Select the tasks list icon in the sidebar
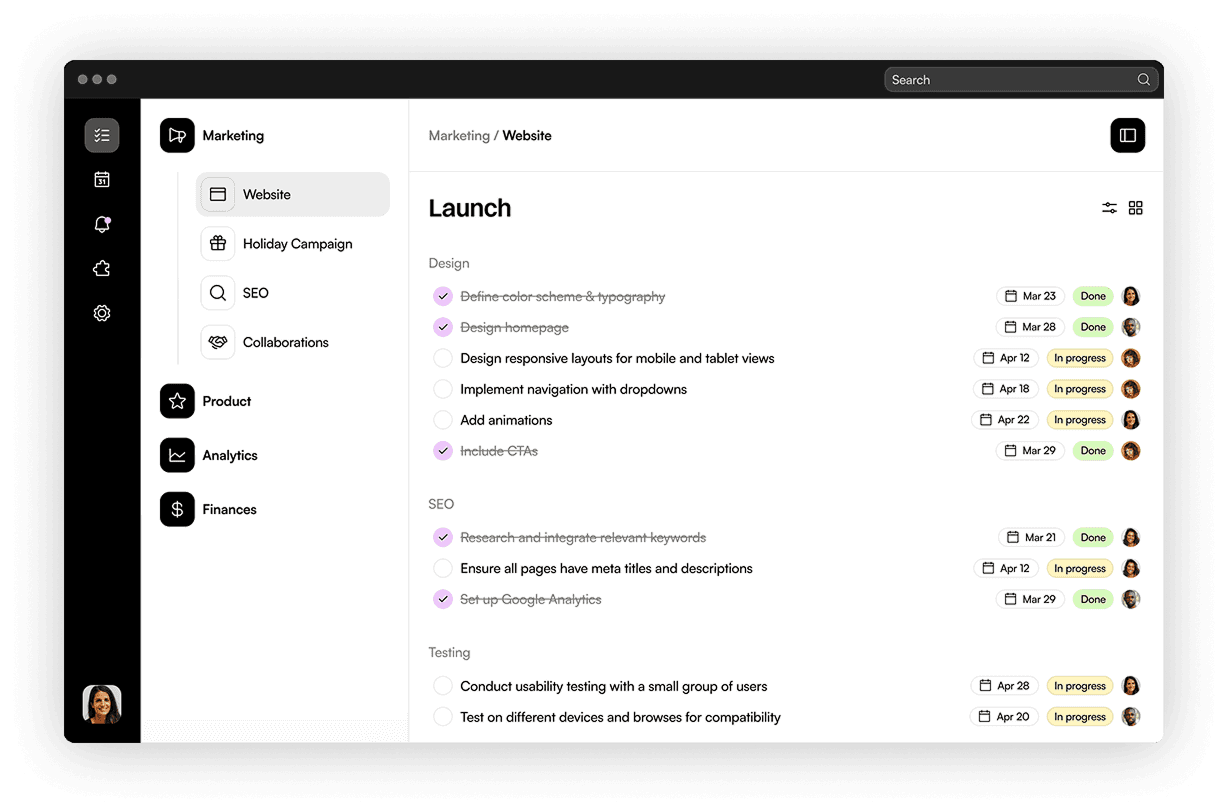 pos(101,135)
